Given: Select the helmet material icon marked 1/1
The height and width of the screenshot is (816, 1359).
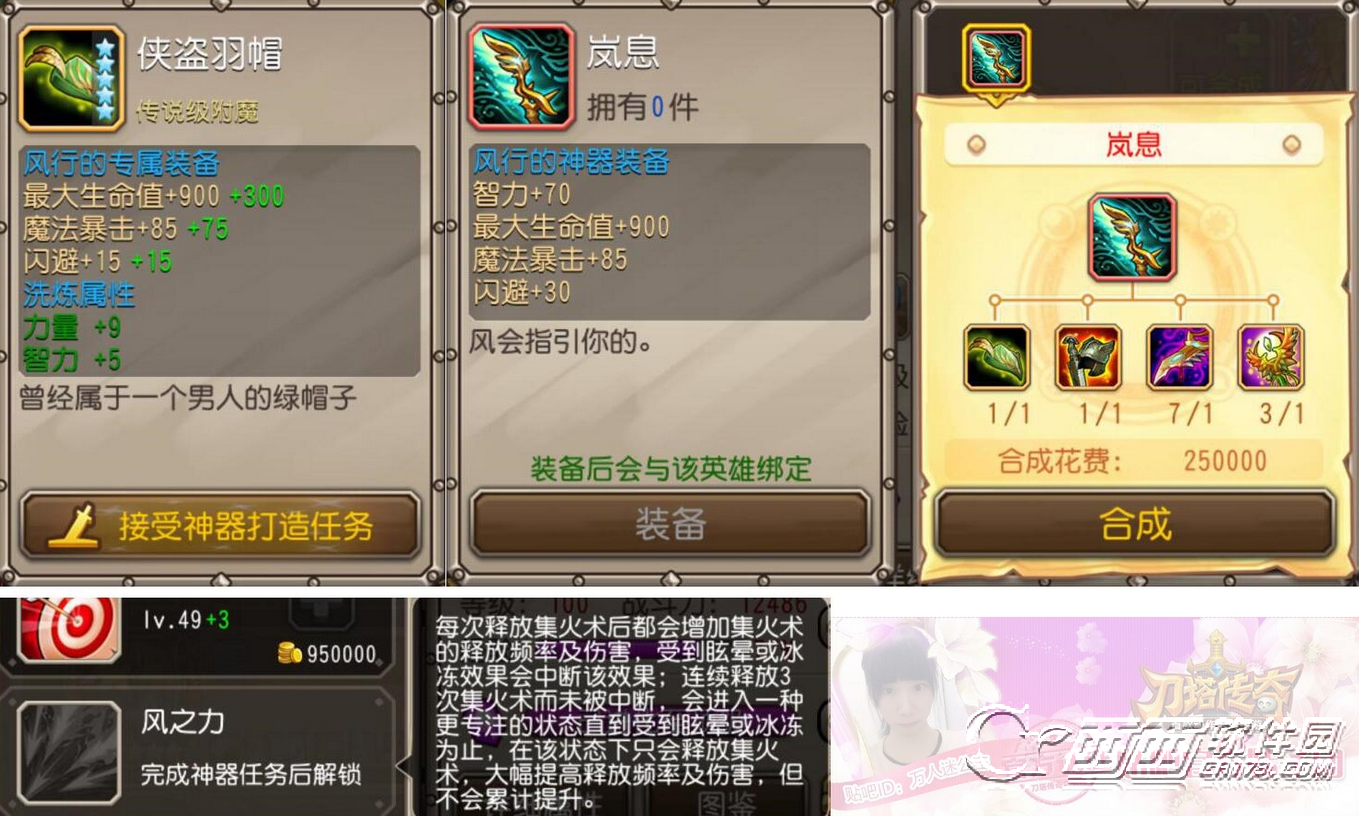Looking at the screenshot, I should point(1088,357).
